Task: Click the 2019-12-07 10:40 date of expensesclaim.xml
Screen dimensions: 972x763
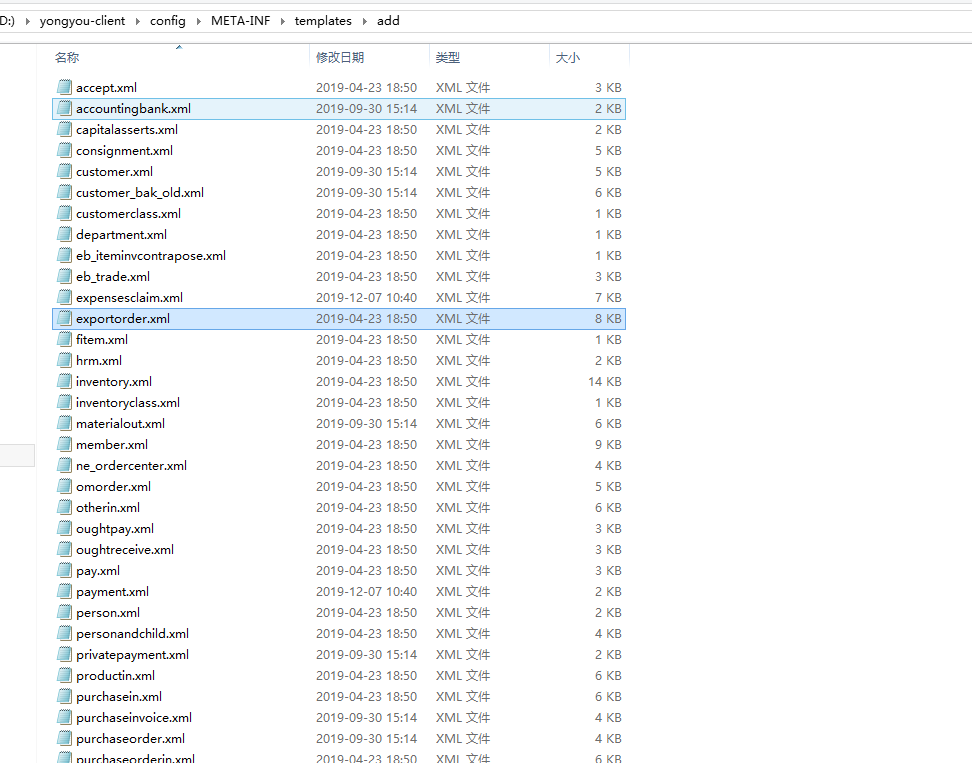Action: [366, 298]
